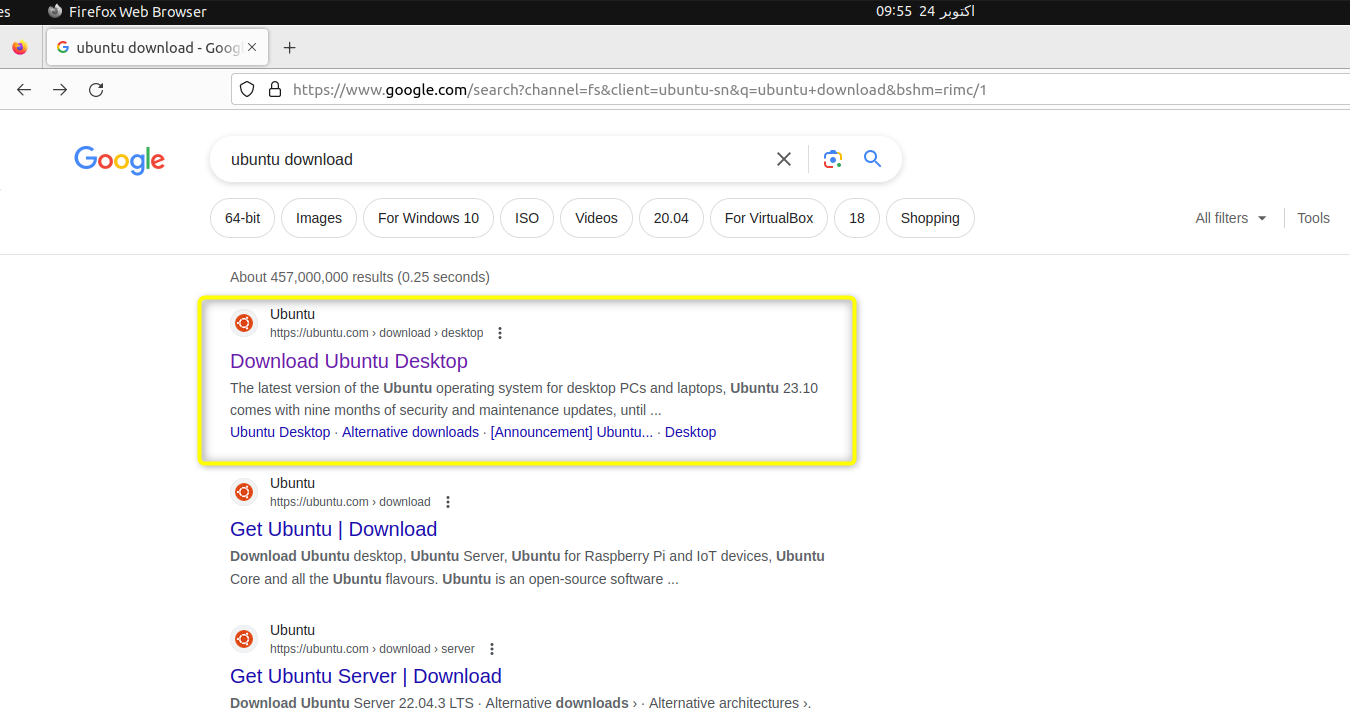
Task: Open the Alternative downloads sitelink
Action: coord(410,432)
